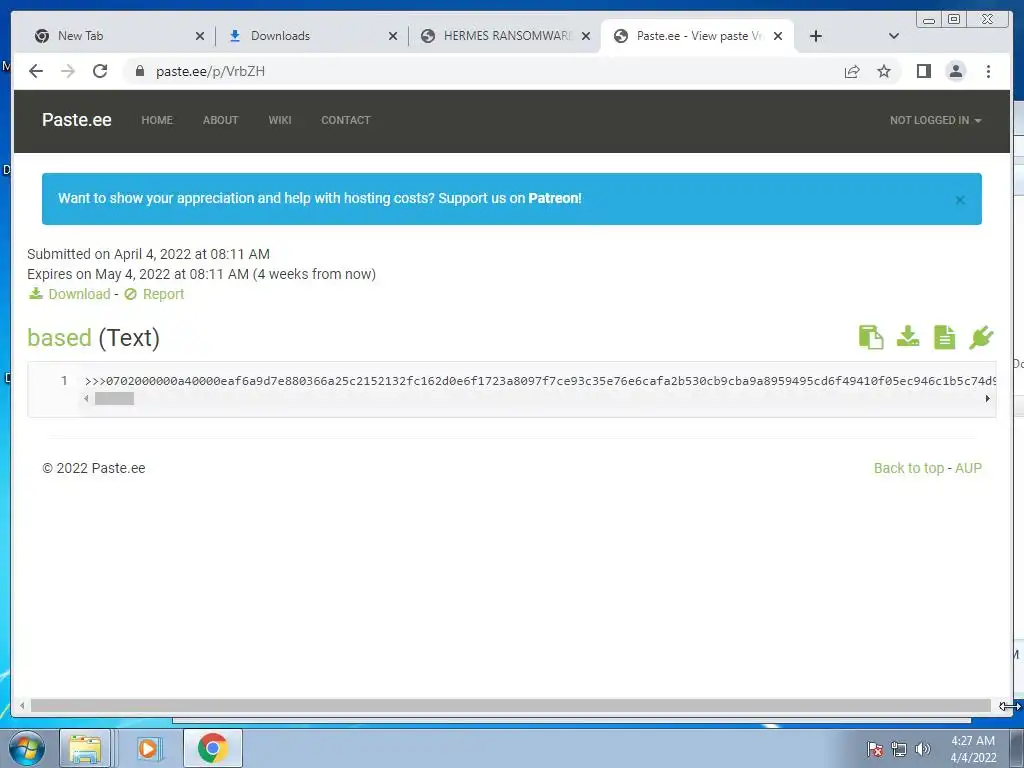Click the Show desktop button
Viewport: 1024px width, 768px height.
click(1017, 748)
